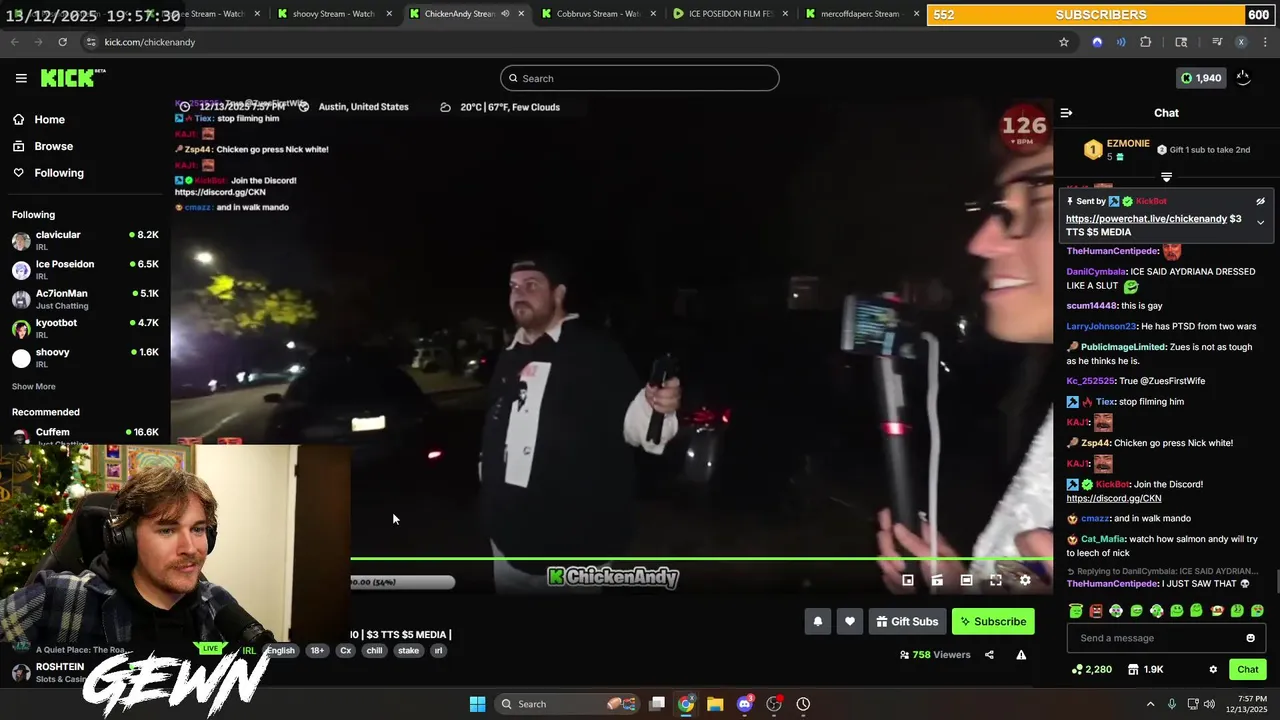1280x720 pixels.
Task: Open the Kick hamburger menu
Action: click(21, 78)
